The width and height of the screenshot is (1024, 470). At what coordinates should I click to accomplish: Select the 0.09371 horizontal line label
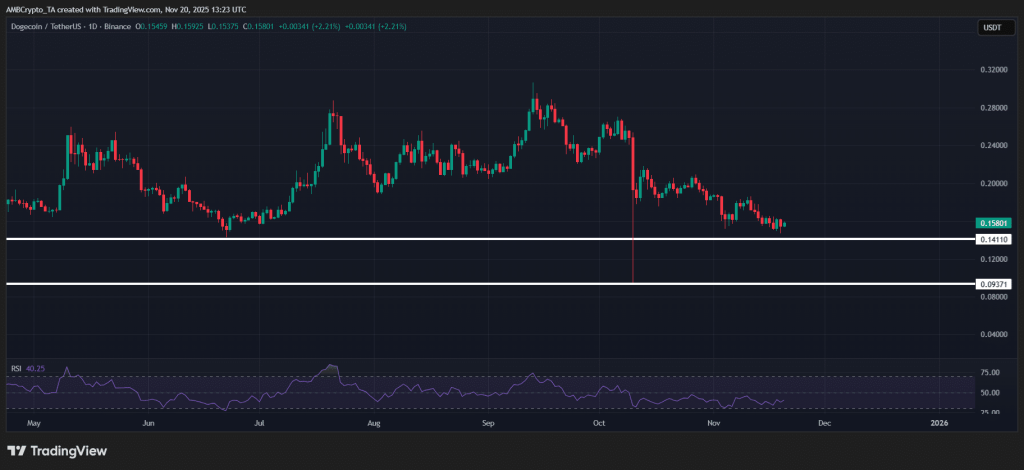click(x=995, y=285)
